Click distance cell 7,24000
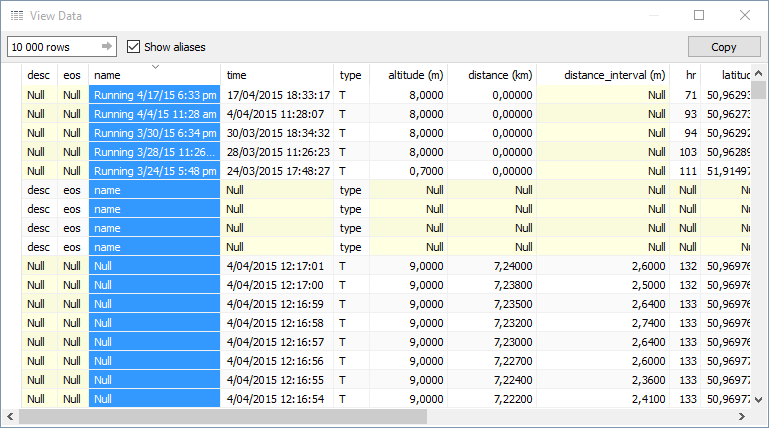The image size is (769, 428). tap(492, 266)
